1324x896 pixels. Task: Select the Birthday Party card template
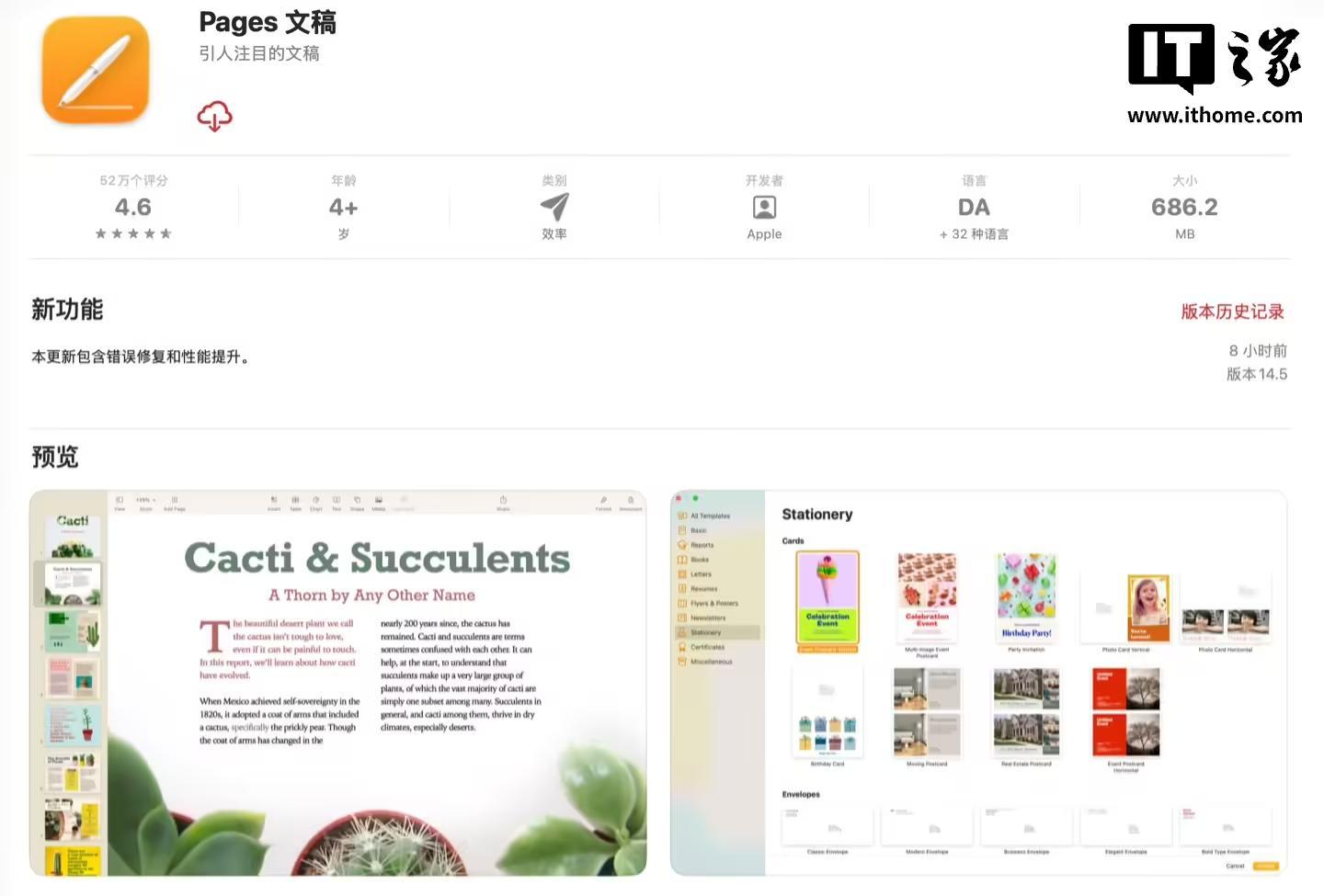(1026, 598)
